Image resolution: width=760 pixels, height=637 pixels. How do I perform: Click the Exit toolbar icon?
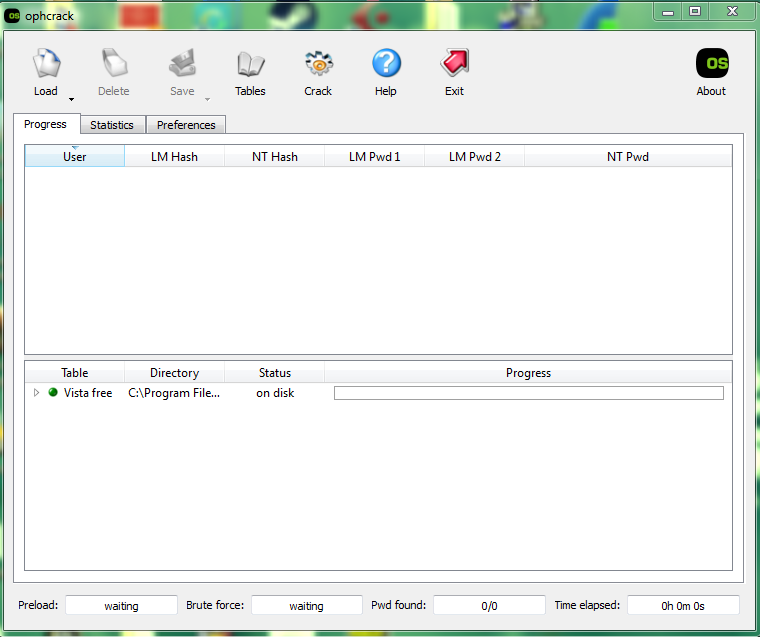[x=454, y=66]
